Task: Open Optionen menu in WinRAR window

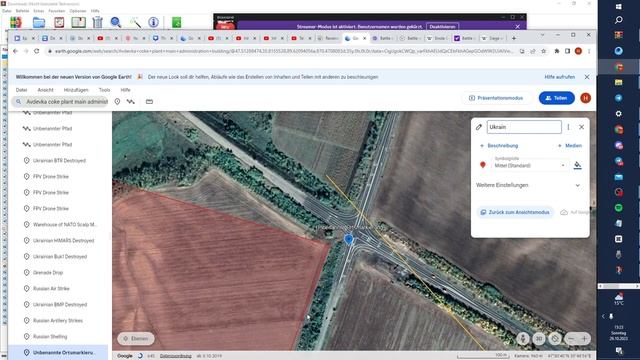Action: coord(78,11)
